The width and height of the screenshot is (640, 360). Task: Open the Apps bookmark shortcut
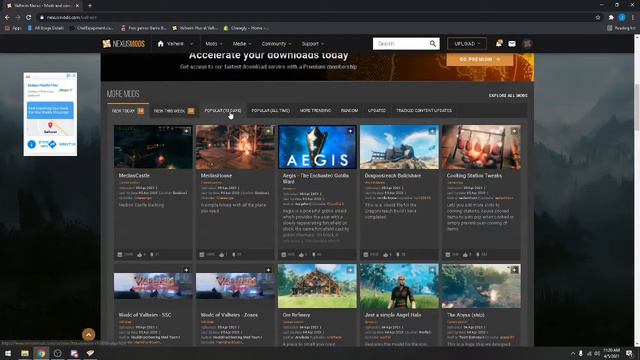click(13, 28)
